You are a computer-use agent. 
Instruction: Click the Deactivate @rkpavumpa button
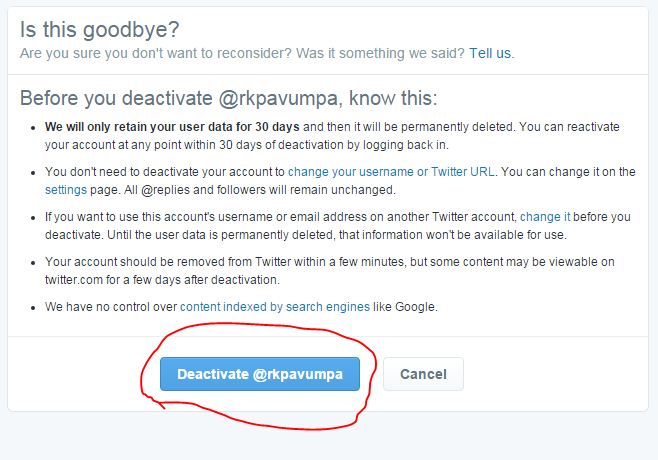tap(260, 374)
